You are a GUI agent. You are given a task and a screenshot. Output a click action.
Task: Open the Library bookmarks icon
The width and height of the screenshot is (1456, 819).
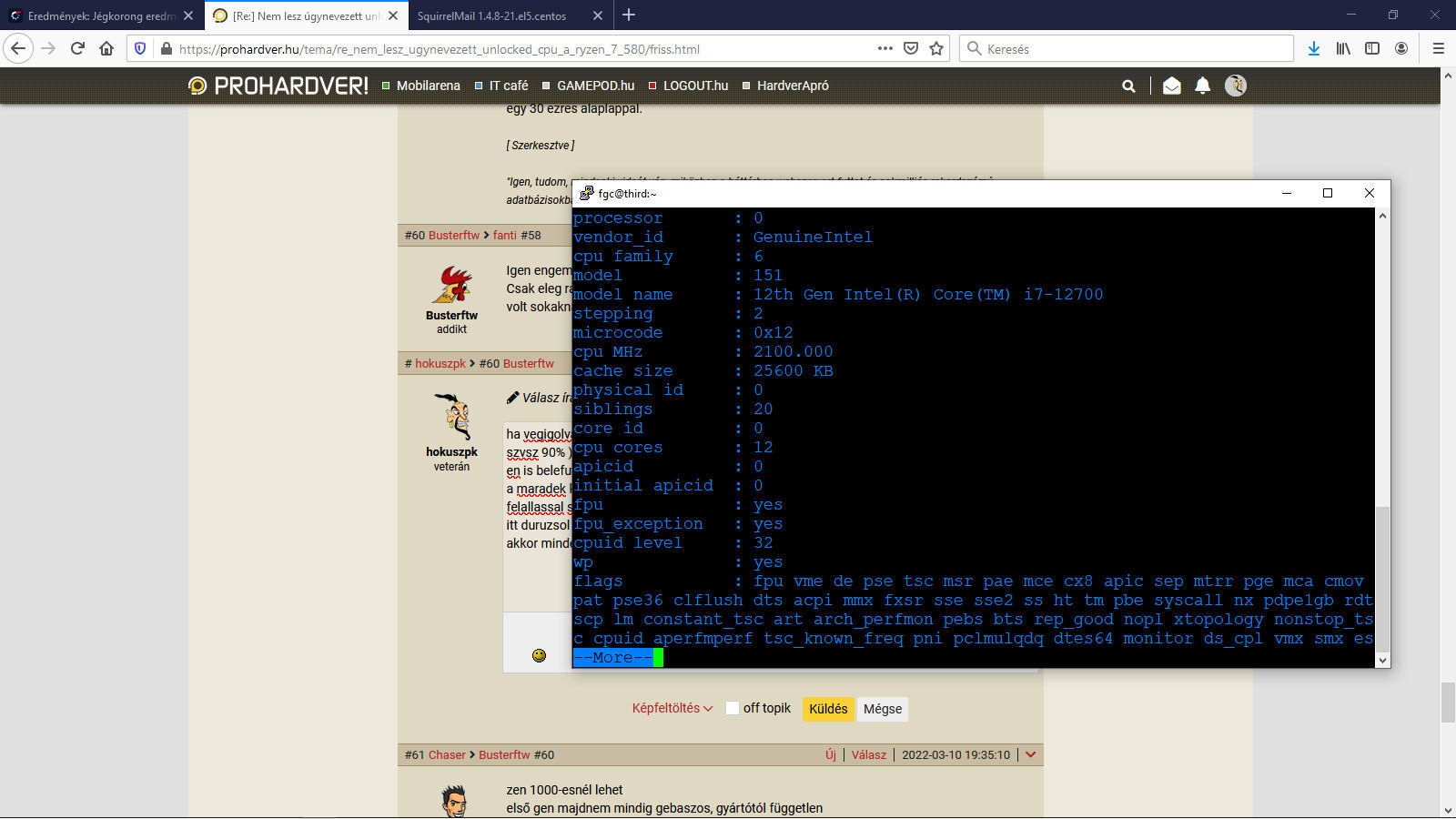pos(1343,48)
